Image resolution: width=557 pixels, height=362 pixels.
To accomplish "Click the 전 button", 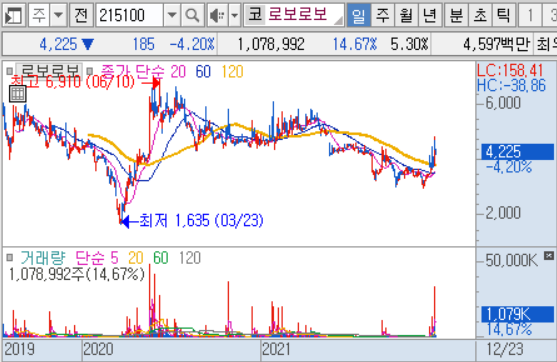I will coord(81,15).
